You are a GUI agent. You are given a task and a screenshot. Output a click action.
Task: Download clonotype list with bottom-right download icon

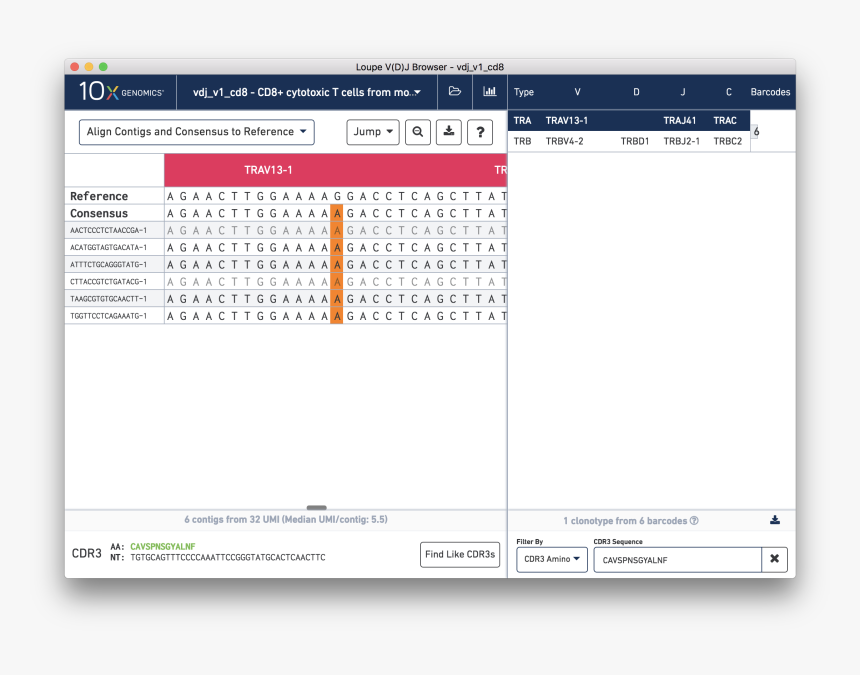pyautogui.click(x=775, y=520)
